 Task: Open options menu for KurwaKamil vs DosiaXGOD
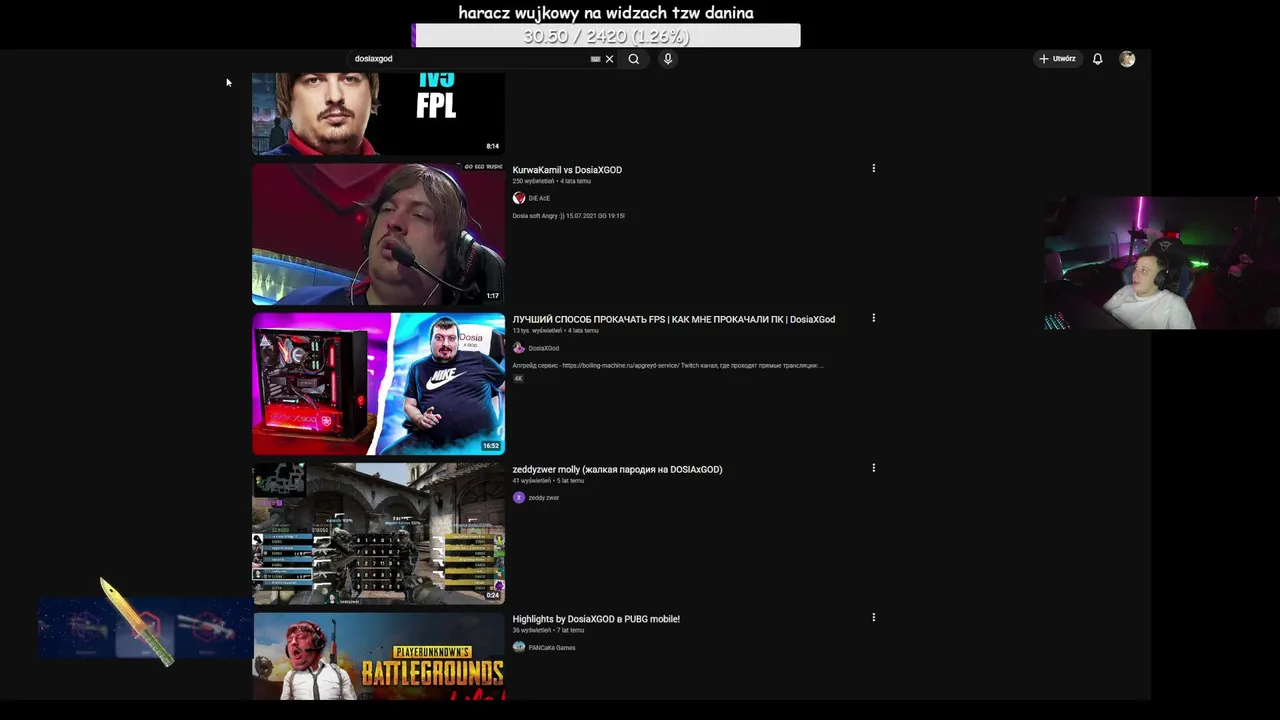(x=873, y=169)
